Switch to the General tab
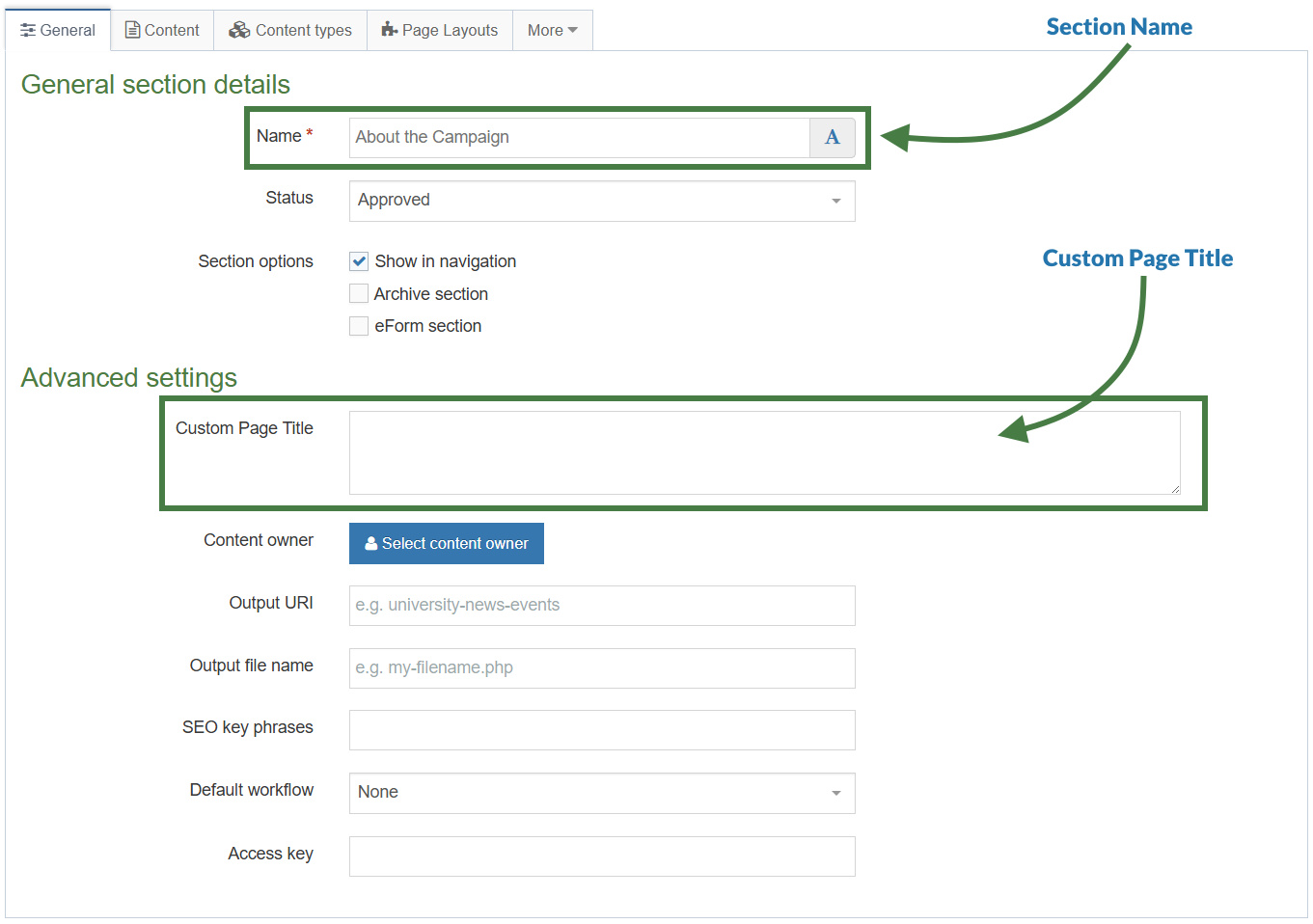Viewport: 1313px width, 924px height. tap(58, 30)
